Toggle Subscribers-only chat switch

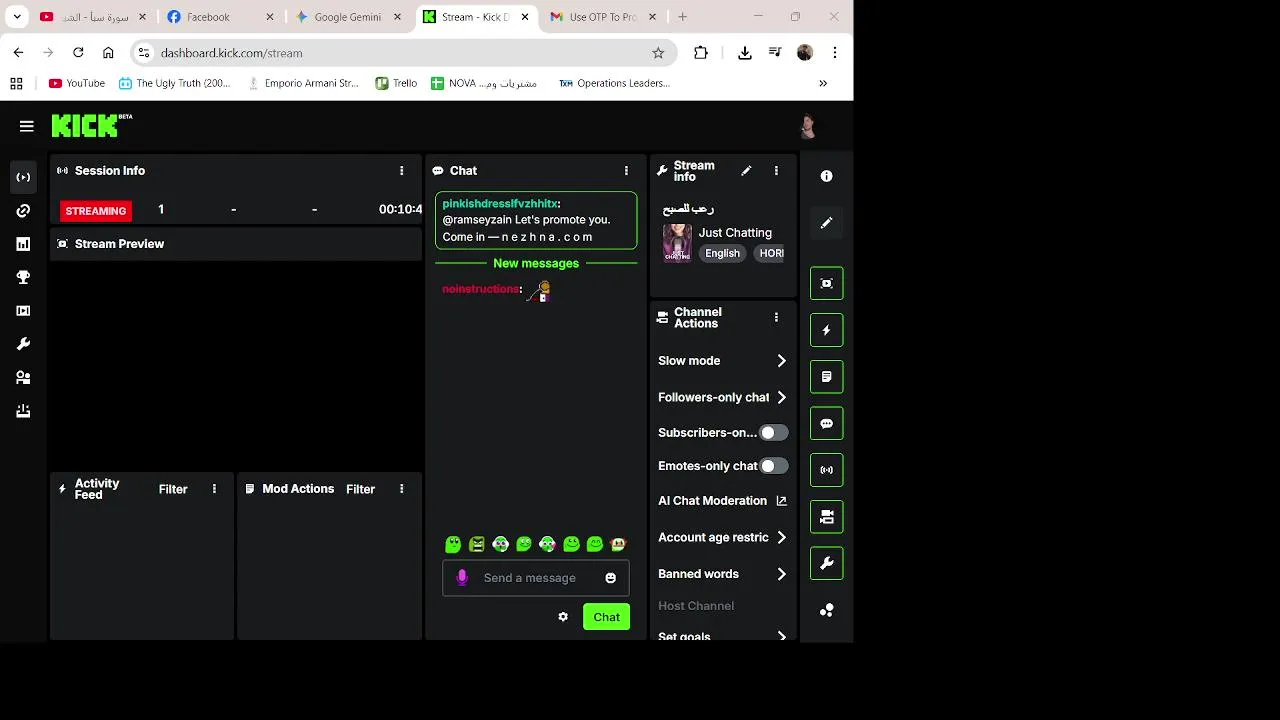point(773,433)
